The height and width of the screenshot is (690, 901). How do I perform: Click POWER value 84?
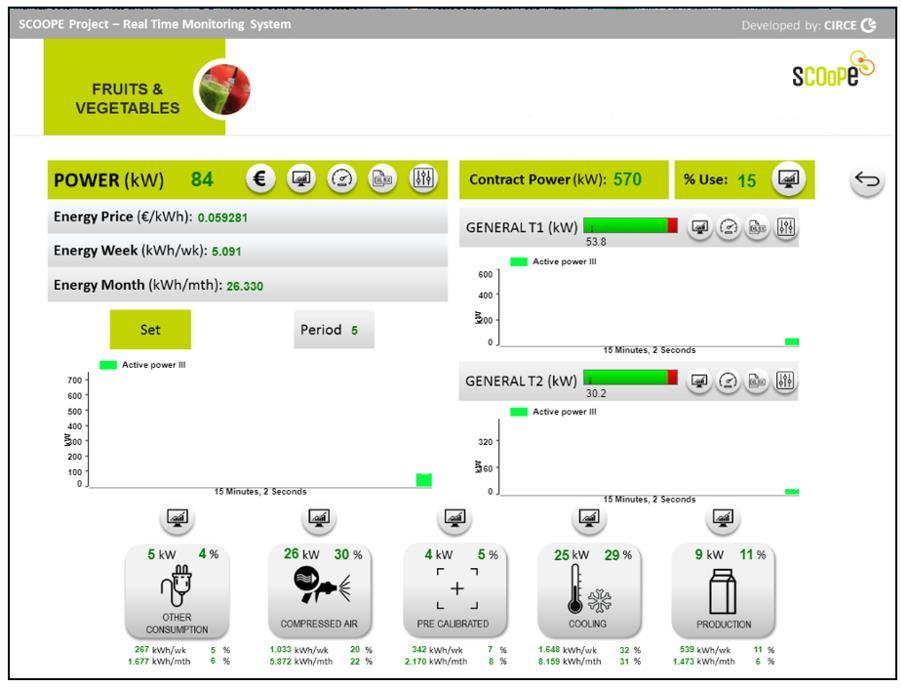pyautogui.click(x=202, y=179)
